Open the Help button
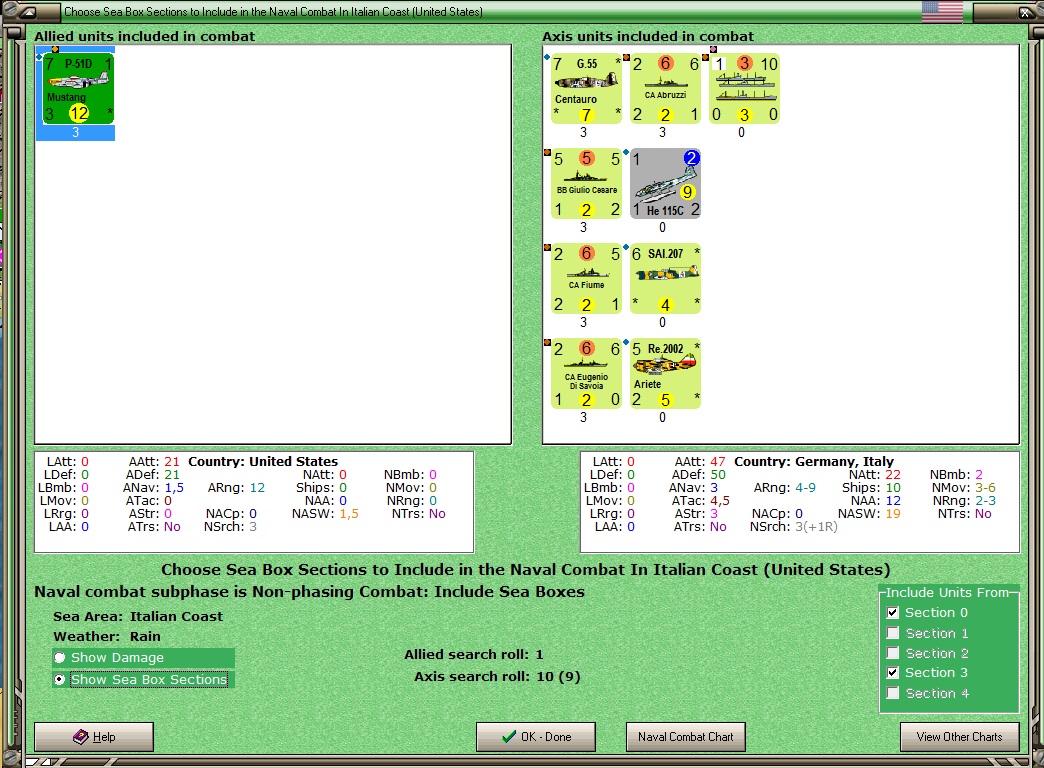Image resolution: width=1044 pixels, height=768 pixels. coord(94,737)
